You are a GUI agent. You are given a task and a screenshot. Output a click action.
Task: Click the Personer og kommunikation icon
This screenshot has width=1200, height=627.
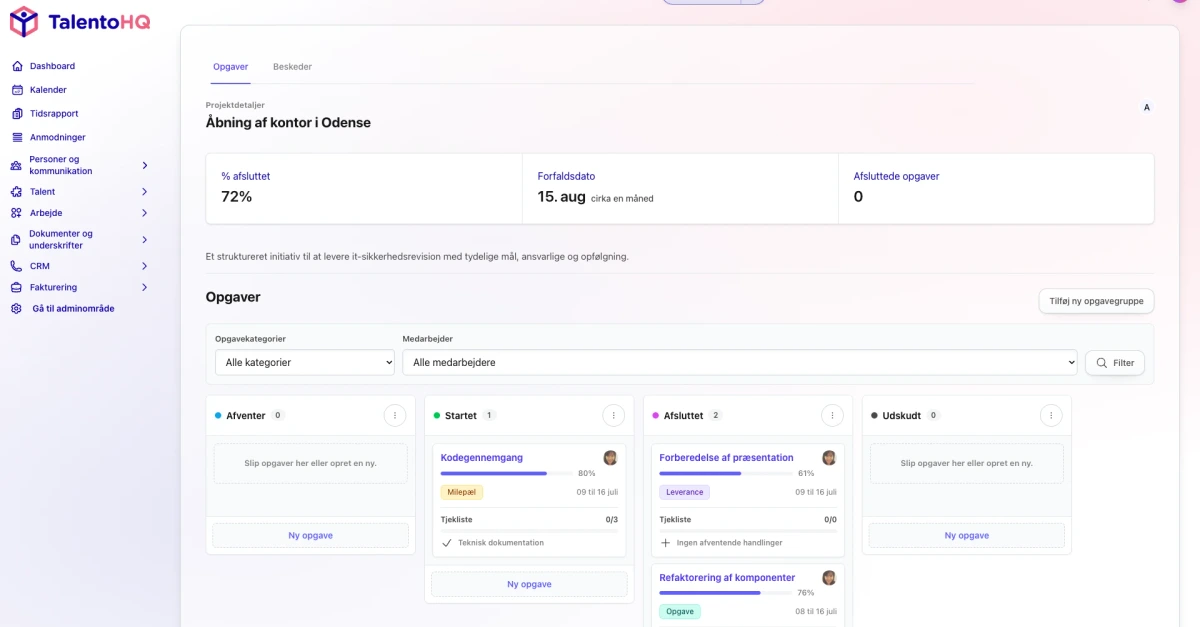tap(16, 166)
